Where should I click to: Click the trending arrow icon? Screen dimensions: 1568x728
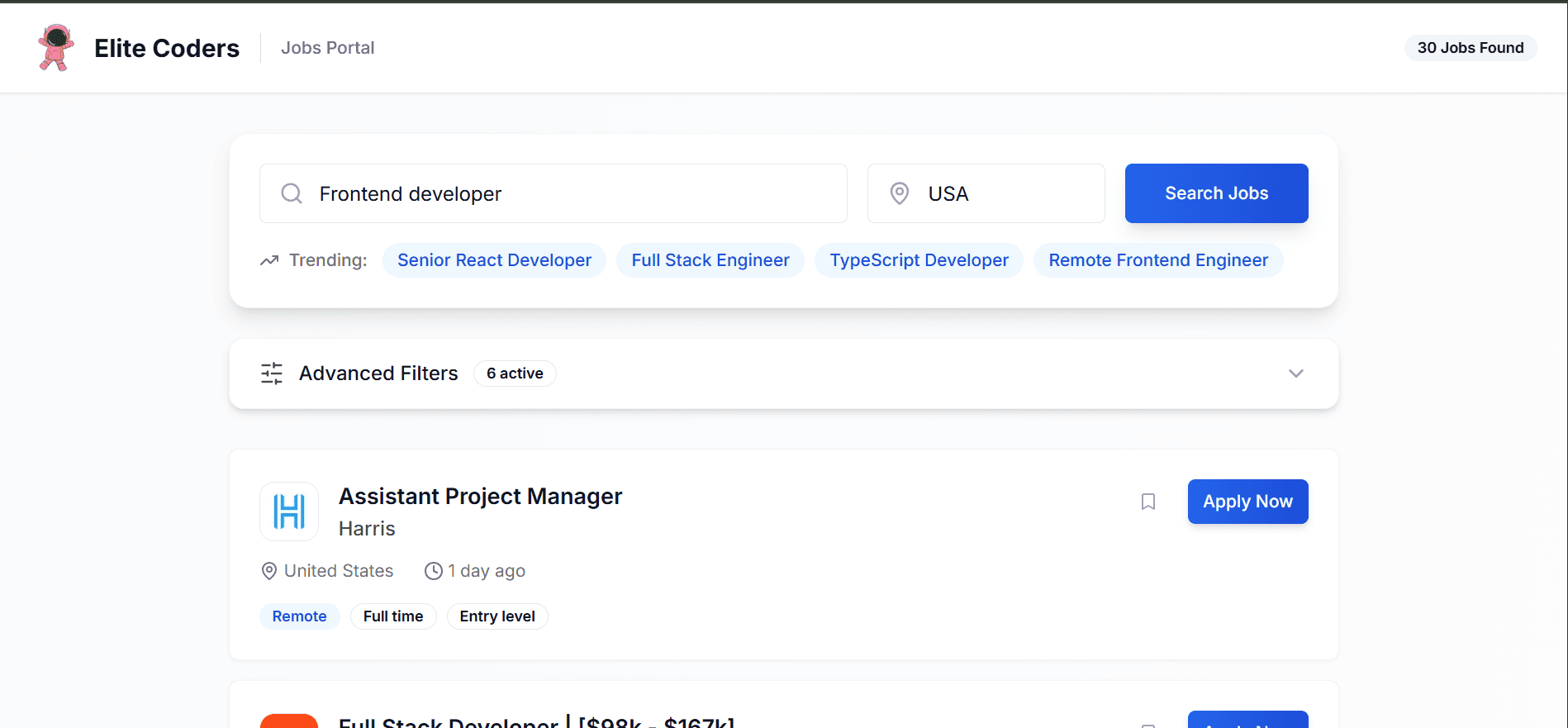[269, 260]
